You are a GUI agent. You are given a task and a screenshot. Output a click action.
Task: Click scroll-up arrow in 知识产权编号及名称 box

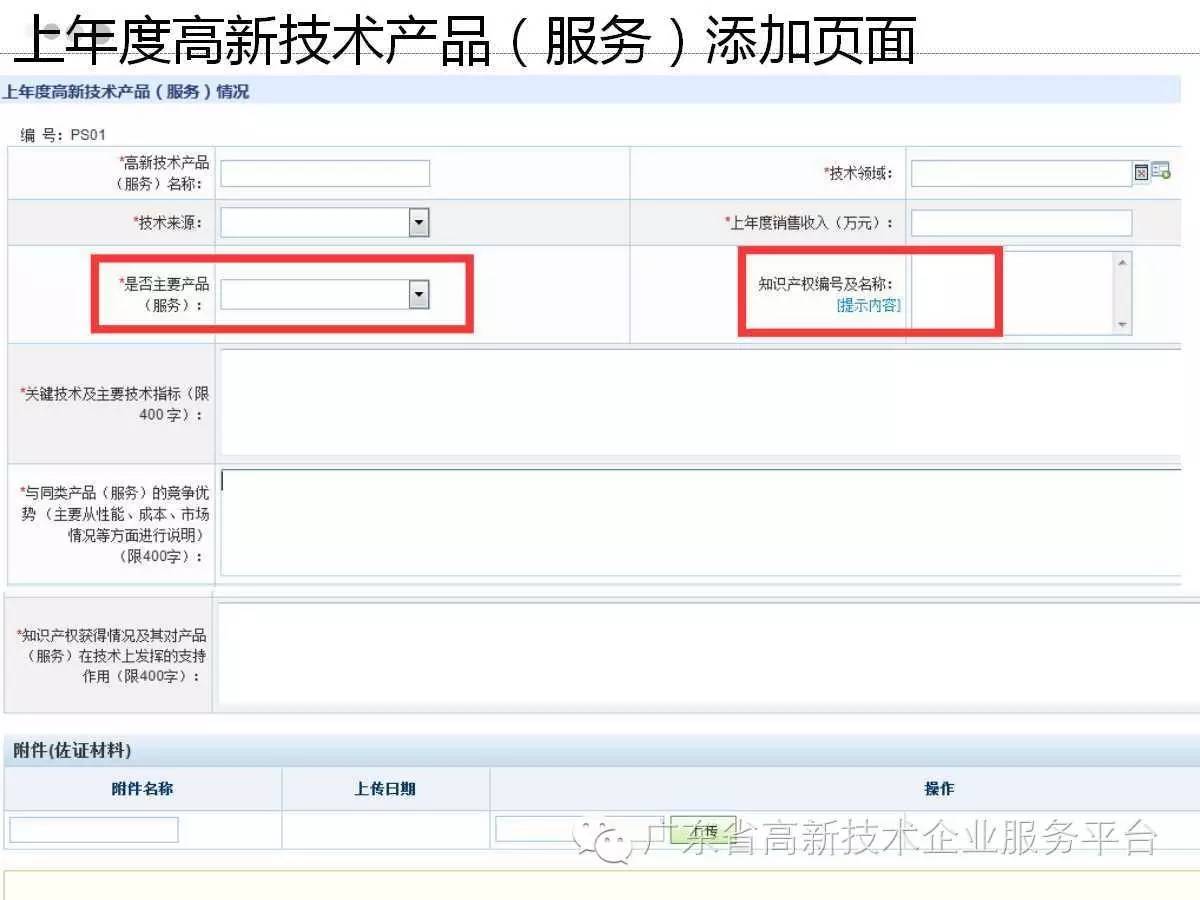(x=1122, y=263)
